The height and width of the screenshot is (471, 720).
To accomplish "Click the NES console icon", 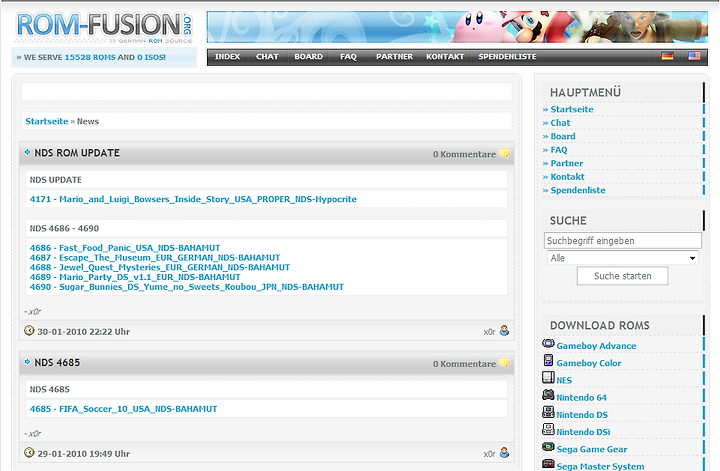I will coord(548,377).
